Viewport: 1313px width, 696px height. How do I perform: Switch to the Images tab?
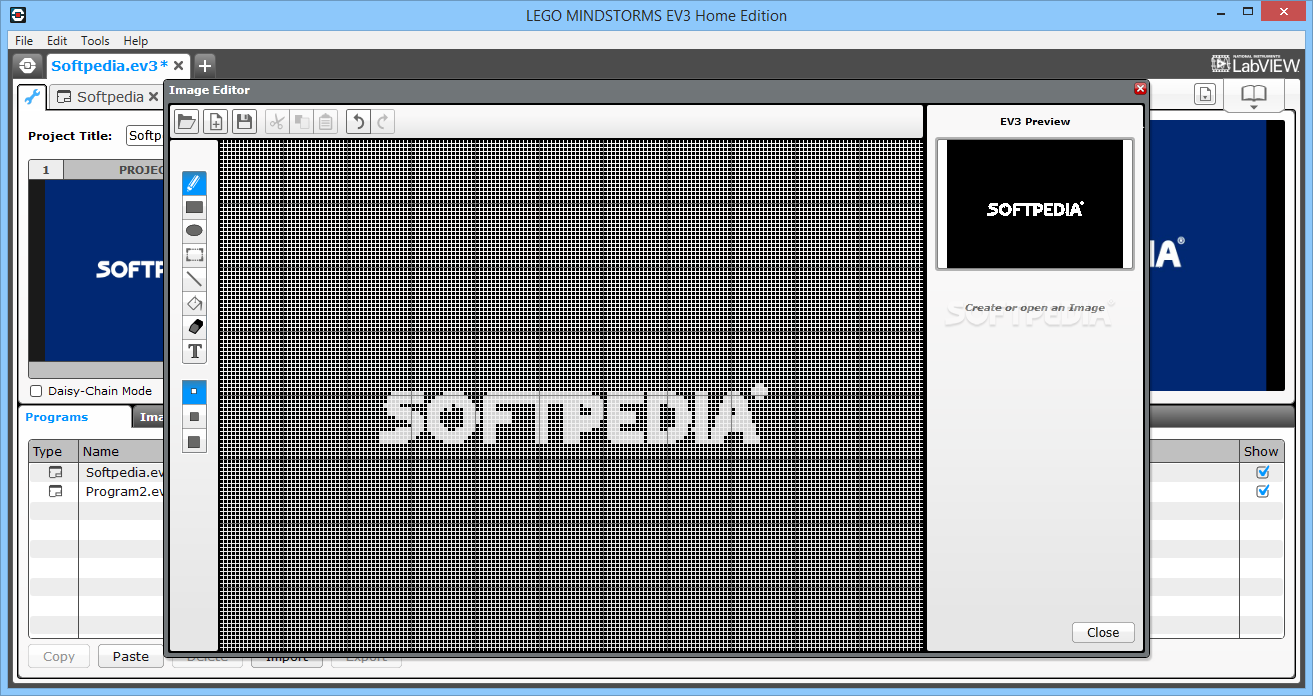pos(151,417)
